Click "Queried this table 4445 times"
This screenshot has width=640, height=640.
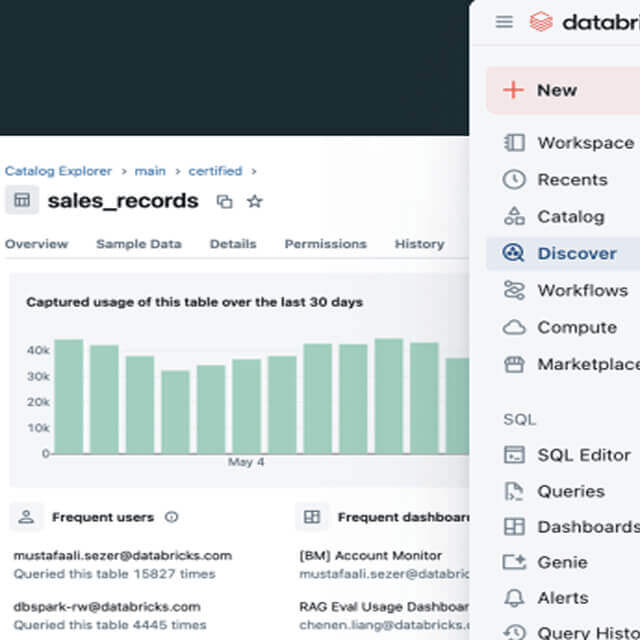(x=110, y=625)
